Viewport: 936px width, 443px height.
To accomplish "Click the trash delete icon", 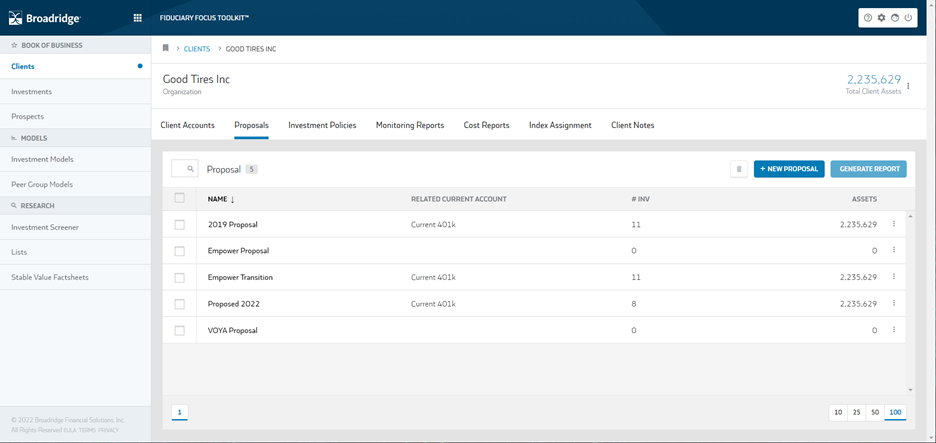I will tap(739, 169).
